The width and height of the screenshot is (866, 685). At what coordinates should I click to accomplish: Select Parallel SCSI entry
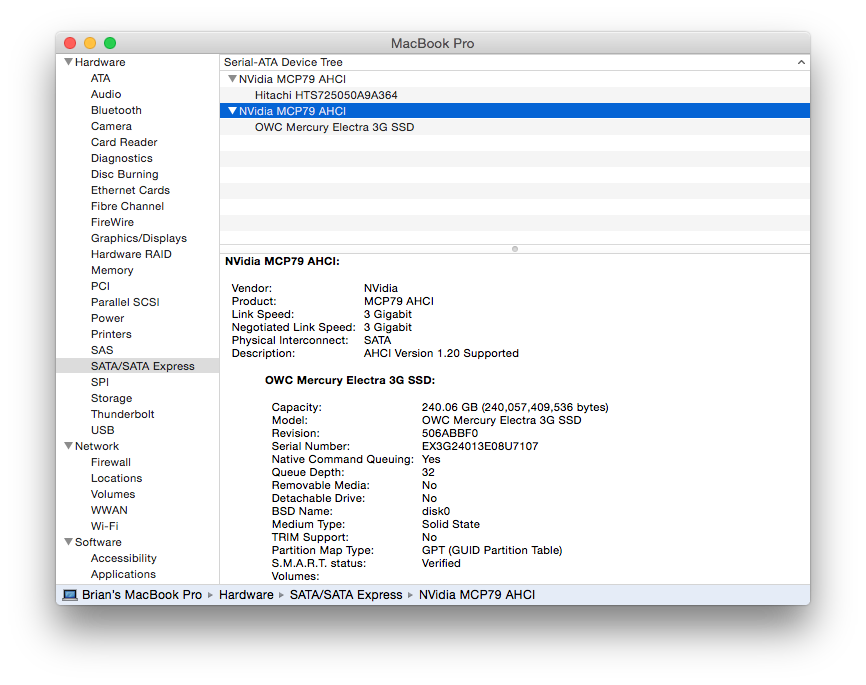tap(125, 303)
